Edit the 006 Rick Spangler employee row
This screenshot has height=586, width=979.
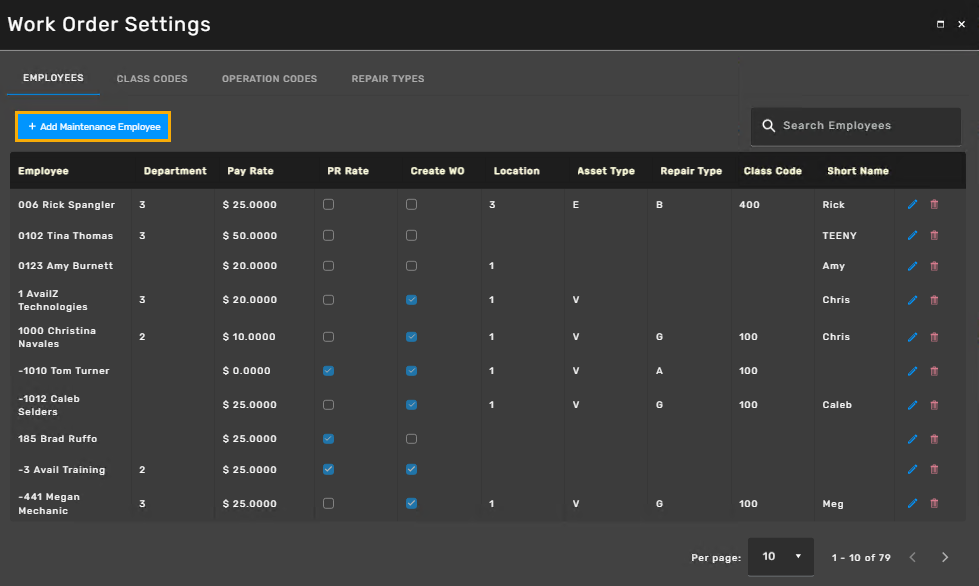pos(912,205)
